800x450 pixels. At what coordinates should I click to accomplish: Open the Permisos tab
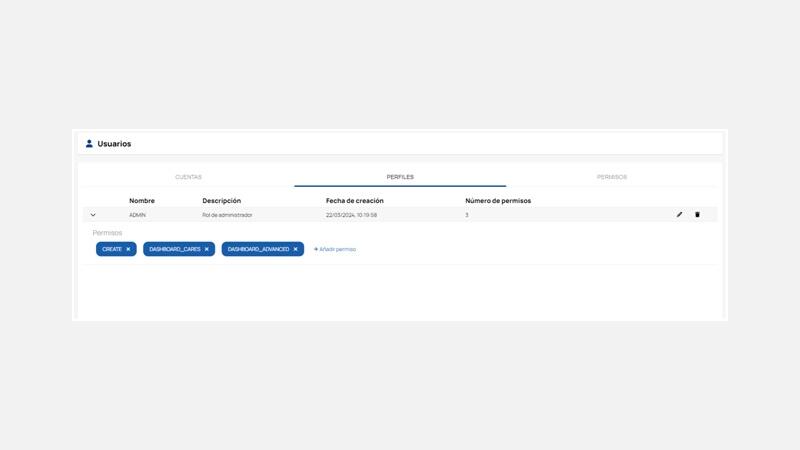tap(612, 177)
